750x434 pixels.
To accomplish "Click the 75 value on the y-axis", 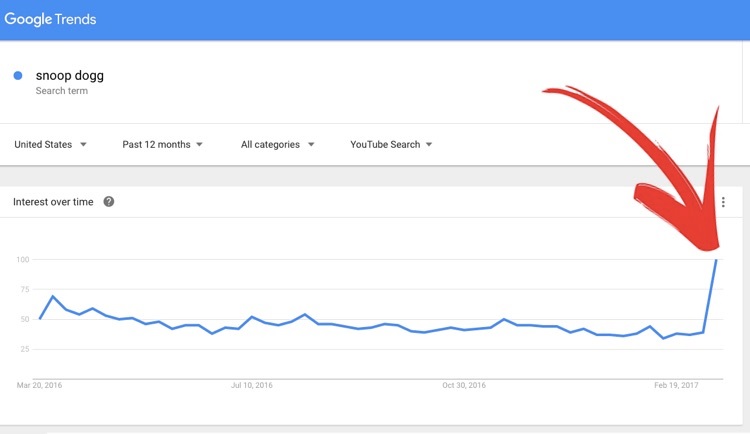I will (x=25, y=290).
